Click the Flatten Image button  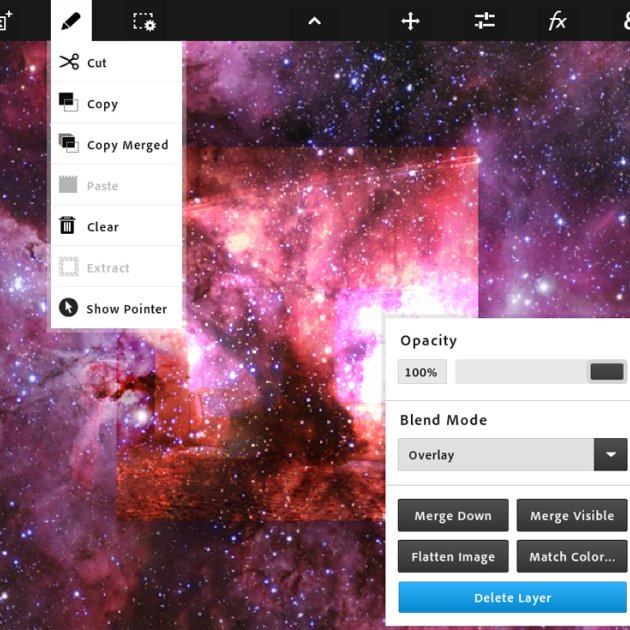[453, 556]
